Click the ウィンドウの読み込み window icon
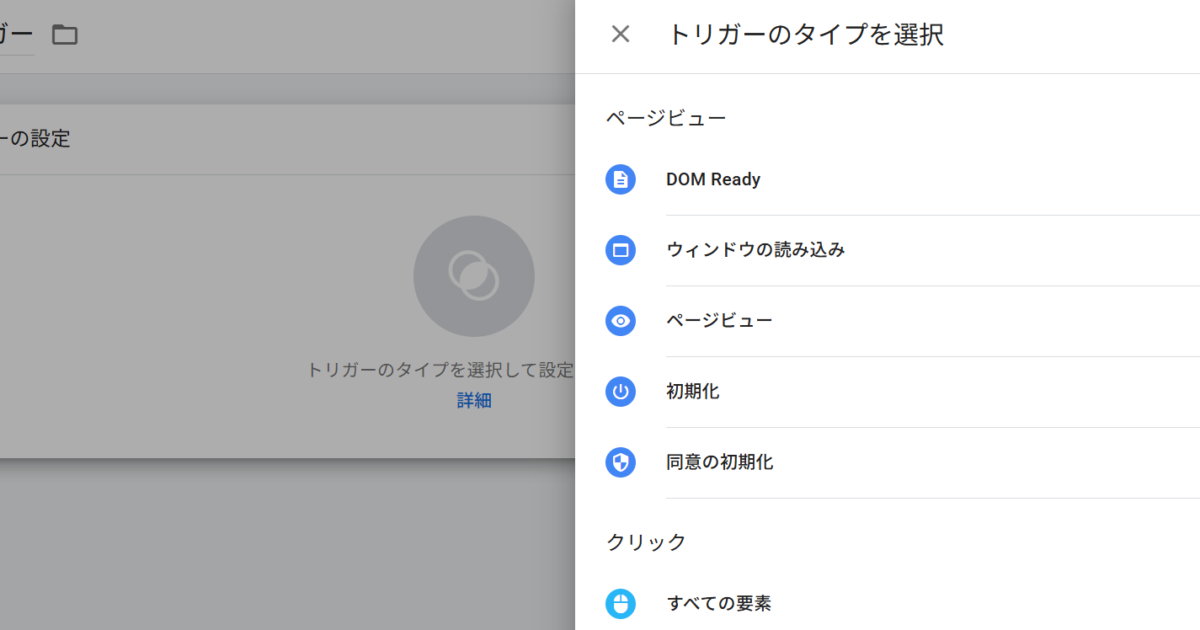This screenshot has width=1200, height=630. [x=620, y=250]
